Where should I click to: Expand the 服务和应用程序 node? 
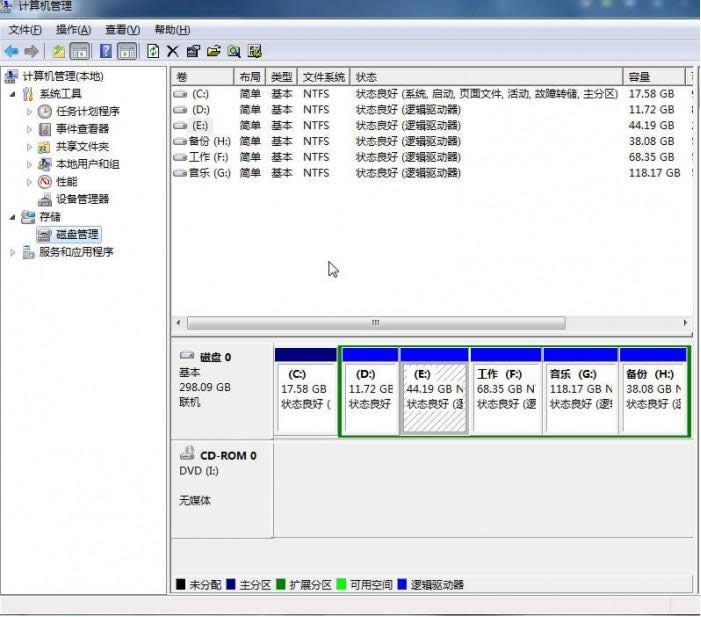pyautogui.click(x=13, y=252)
